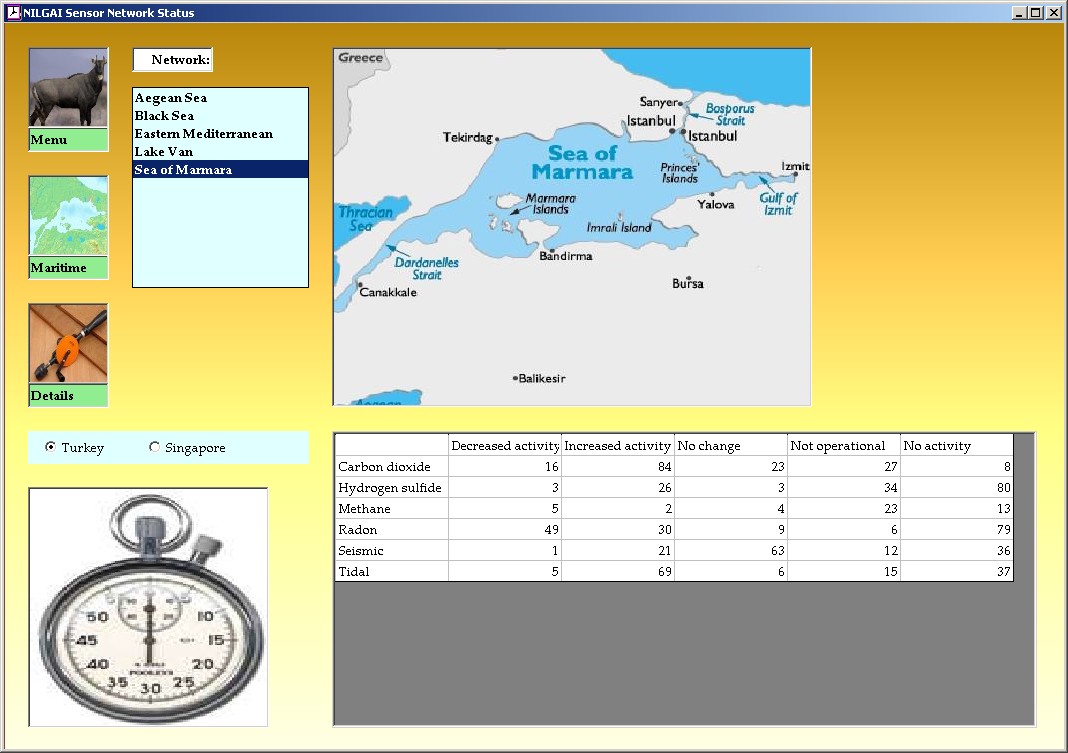Screen dimensions: 1068x753
Task: Click the Details label button
Action: click(x=68, y=396)
